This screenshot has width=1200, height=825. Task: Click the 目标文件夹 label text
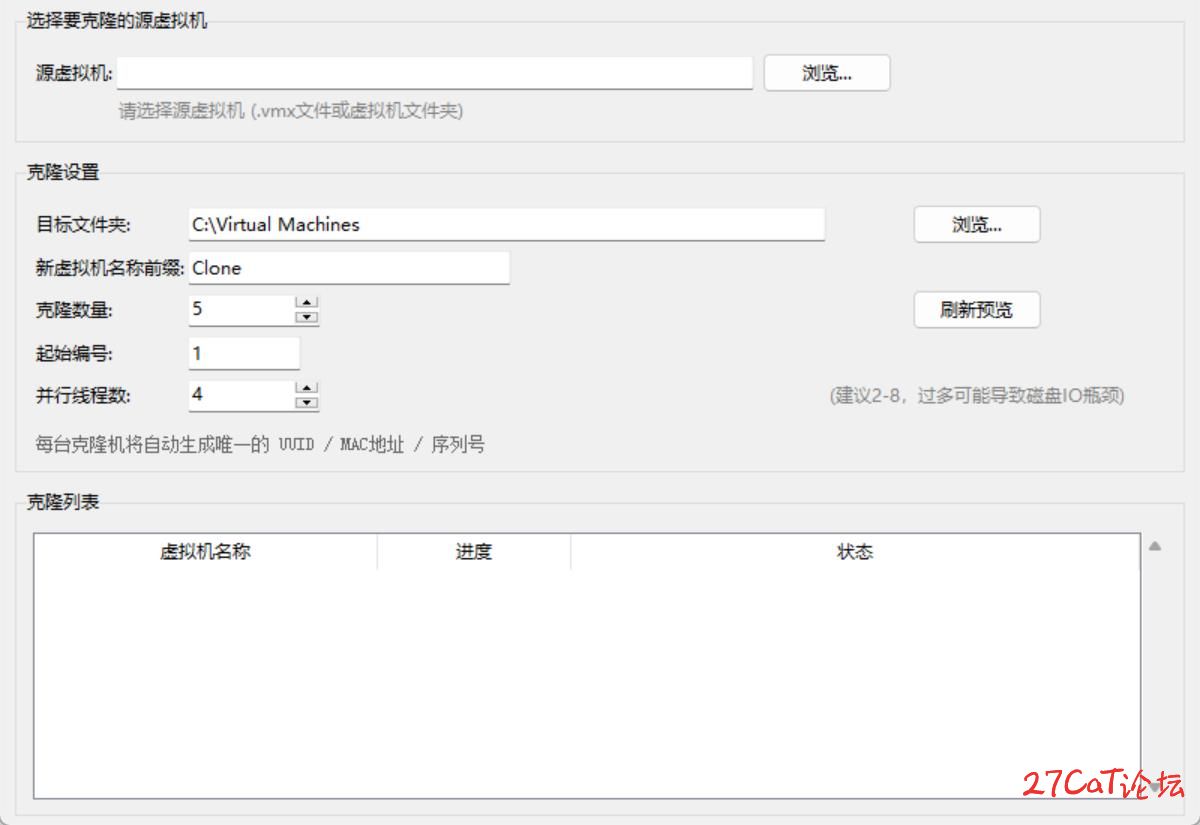coord(84,225)
